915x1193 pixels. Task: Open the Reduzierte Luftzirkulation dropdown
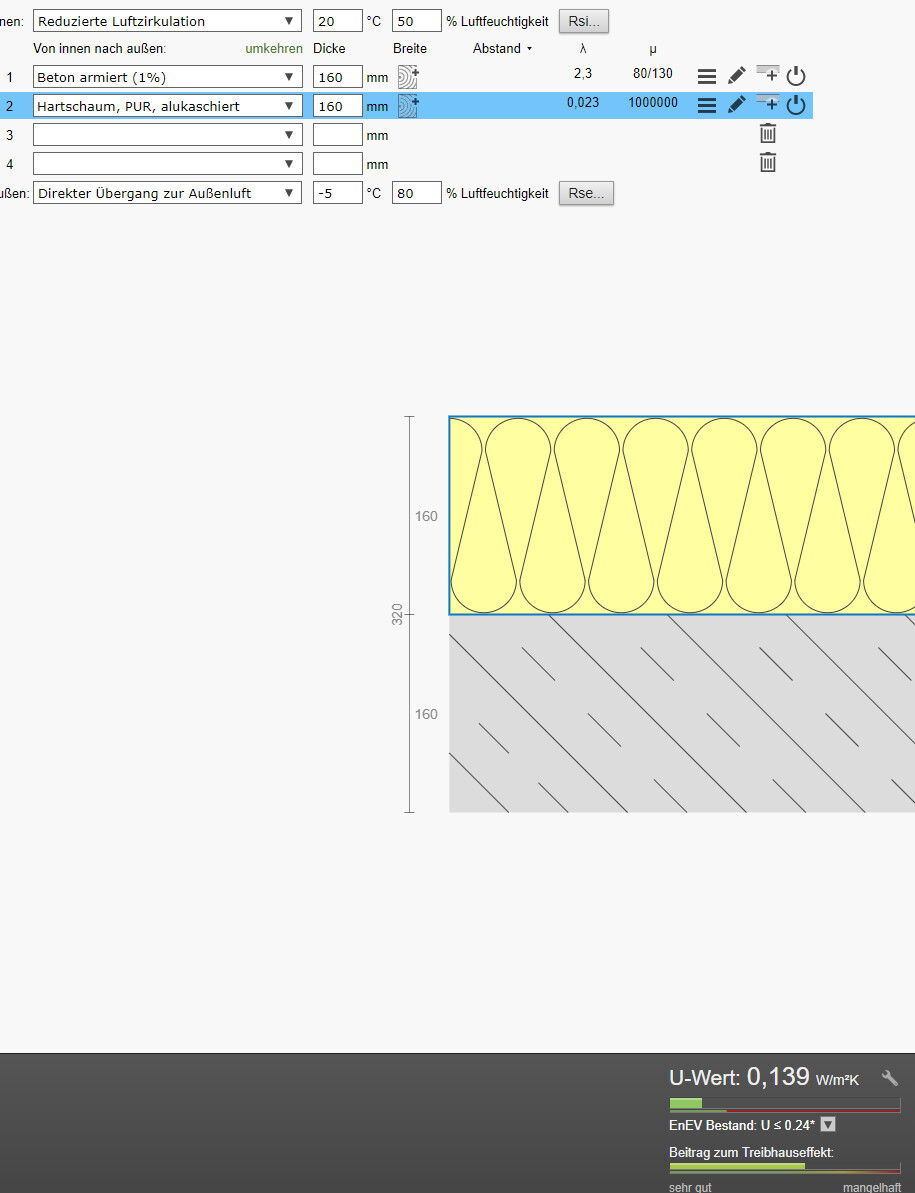pos(167,21)
